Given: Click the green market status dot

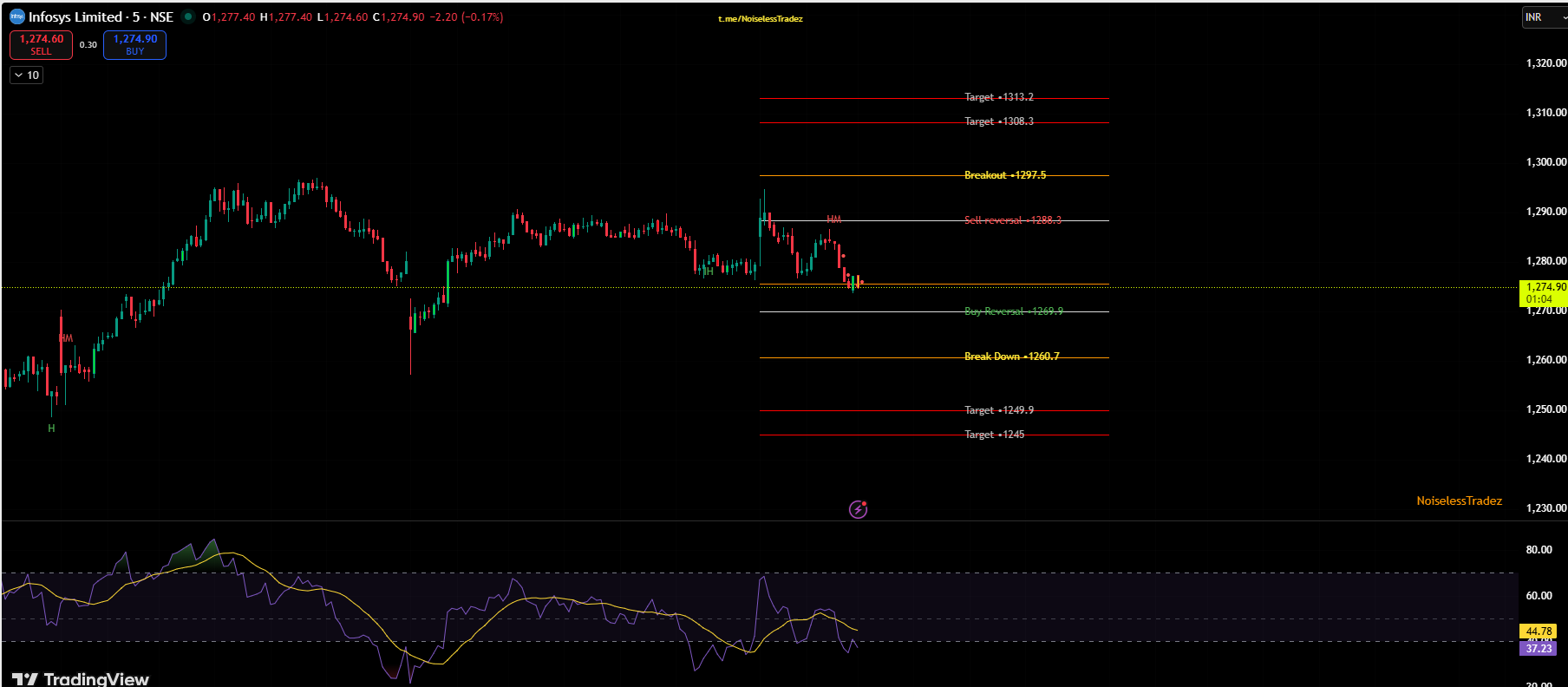Looking at the screenshot, I should click(x=188, y=16).
